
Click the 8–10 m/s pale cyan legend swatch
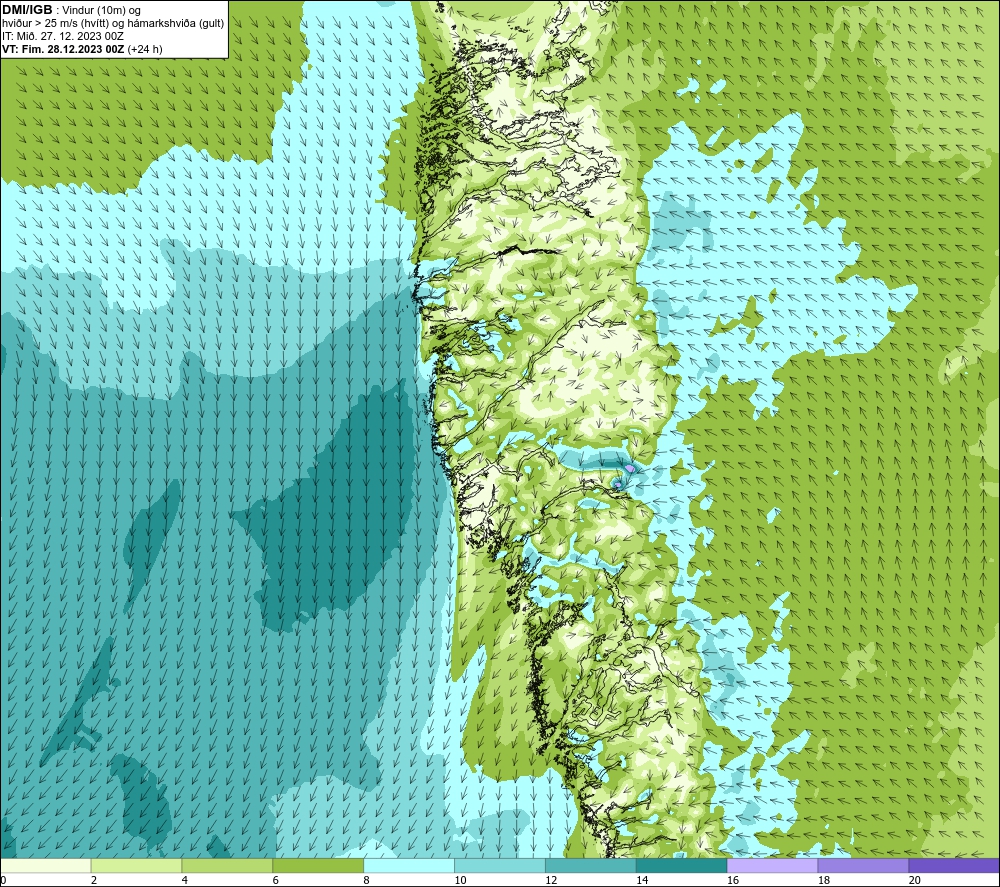pyautogui.click(x=409, y=865)
